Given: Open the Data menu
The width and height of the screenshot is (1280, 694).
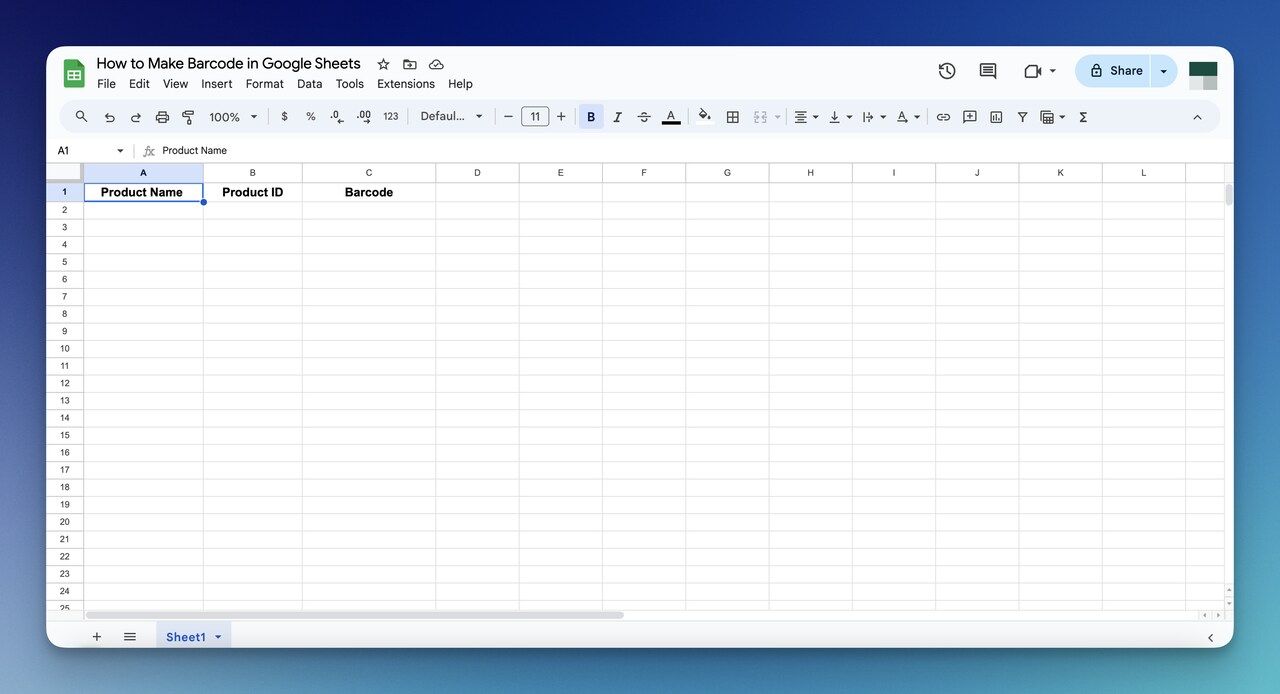Looking at the screenshot, I should (310, 84).
